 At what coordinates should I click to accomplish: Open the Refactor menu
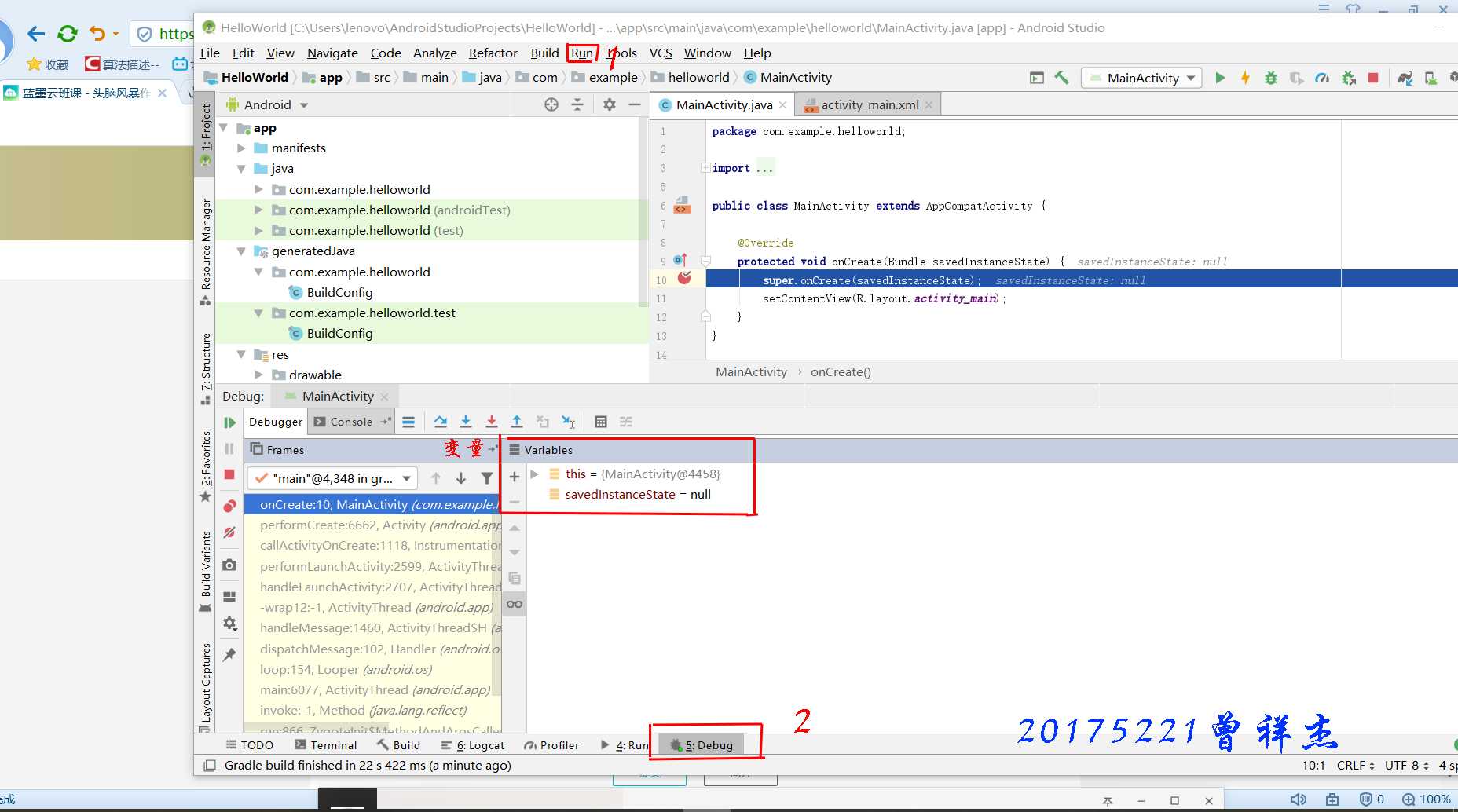click(493, 53)
